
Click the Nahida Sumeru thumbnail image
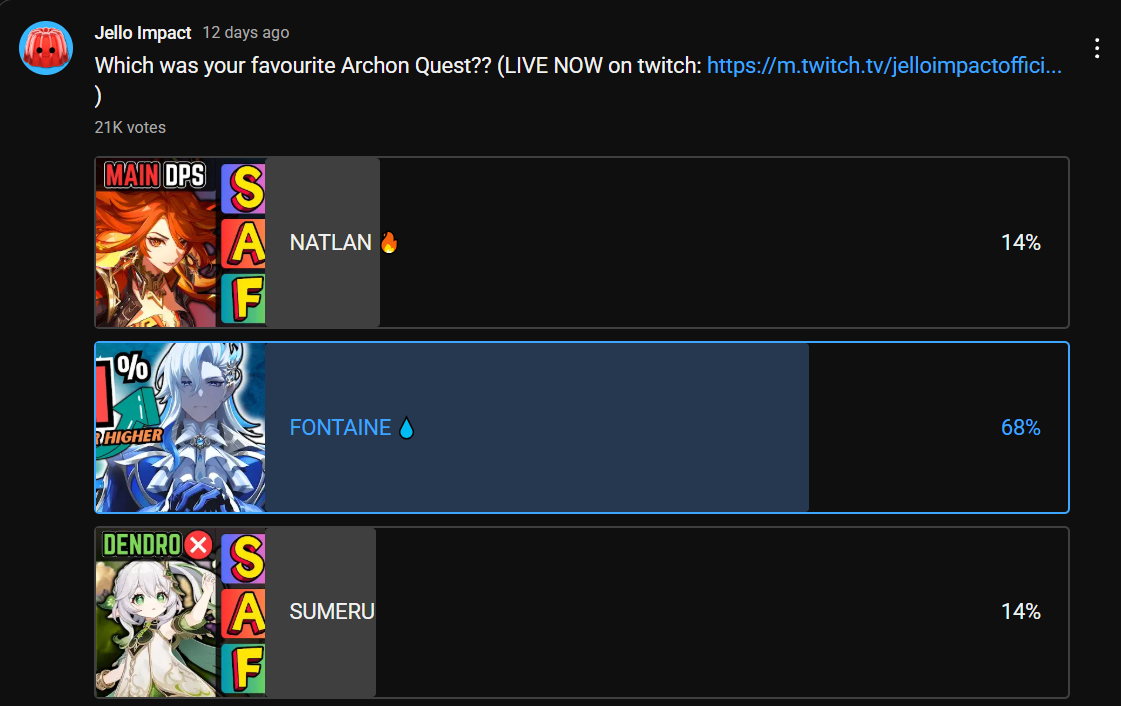[x=180, y=612]
